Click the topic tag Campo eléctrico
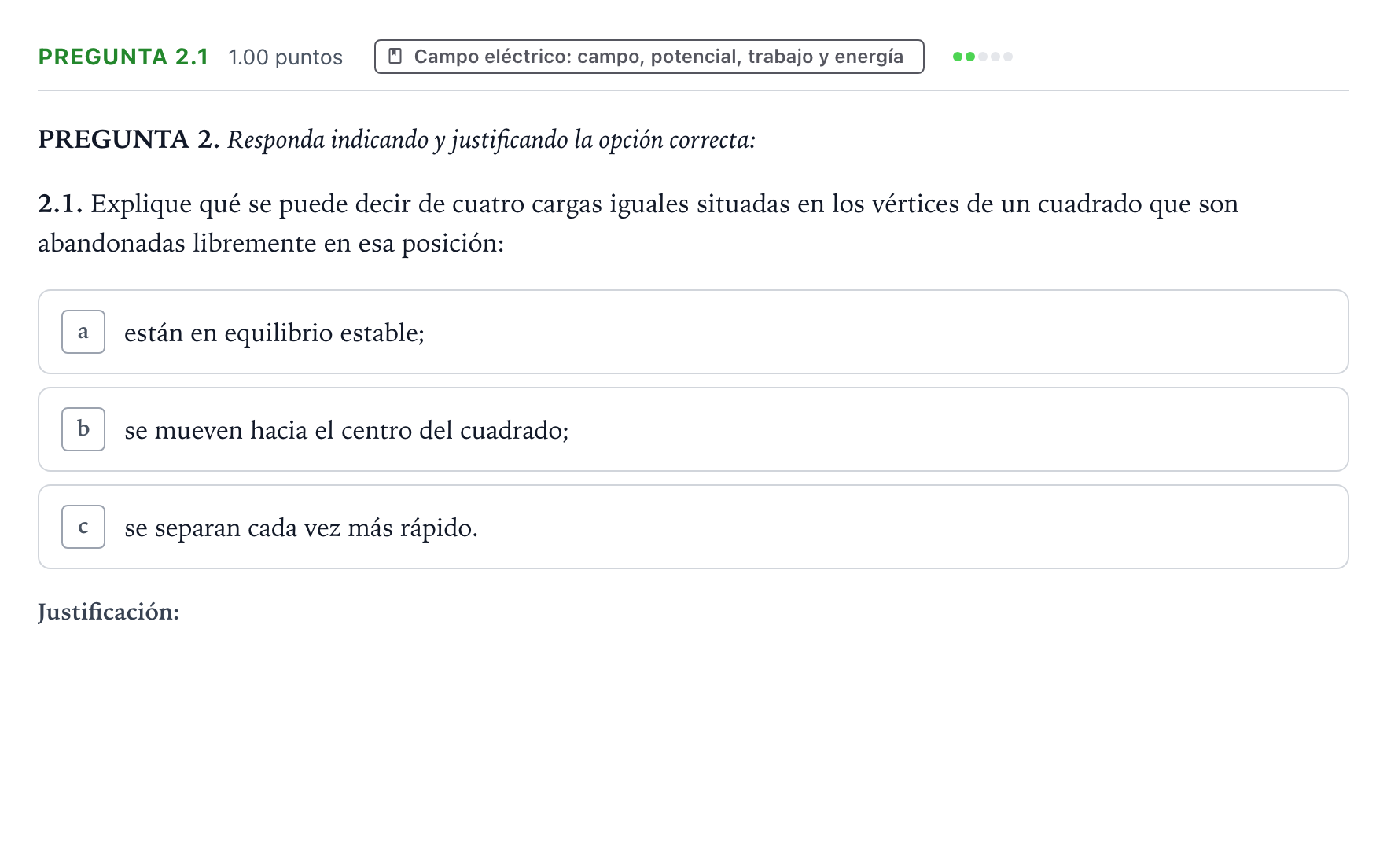 click(x=649, y=57)
